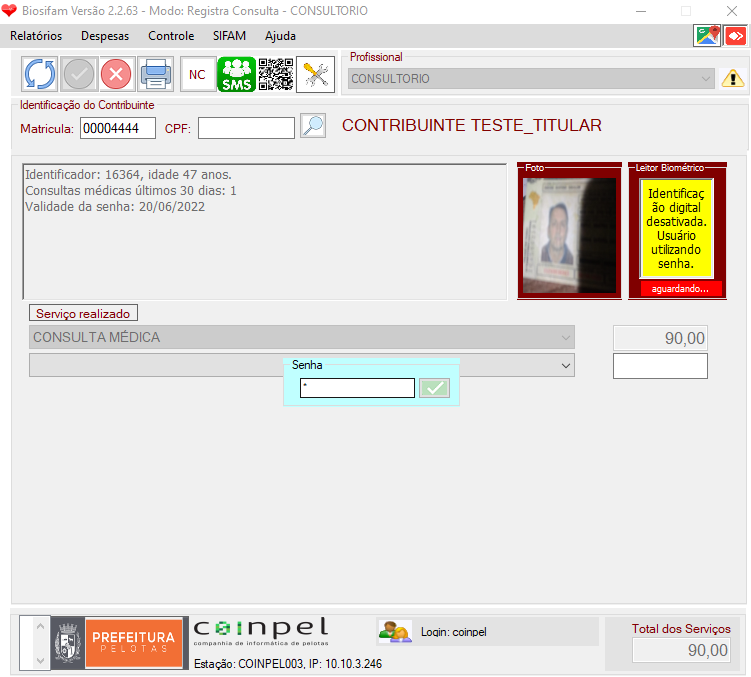
Task: Click the Senha password field
Action: click(x=357, y=388)
